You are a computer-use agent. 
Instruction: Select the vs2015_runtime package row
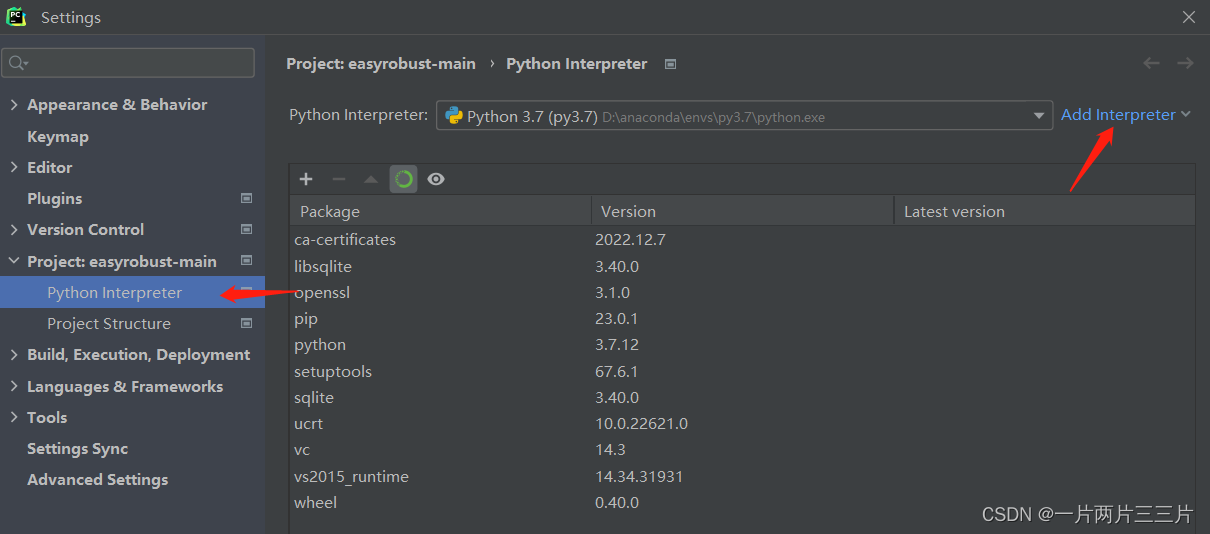pos(742,476)
